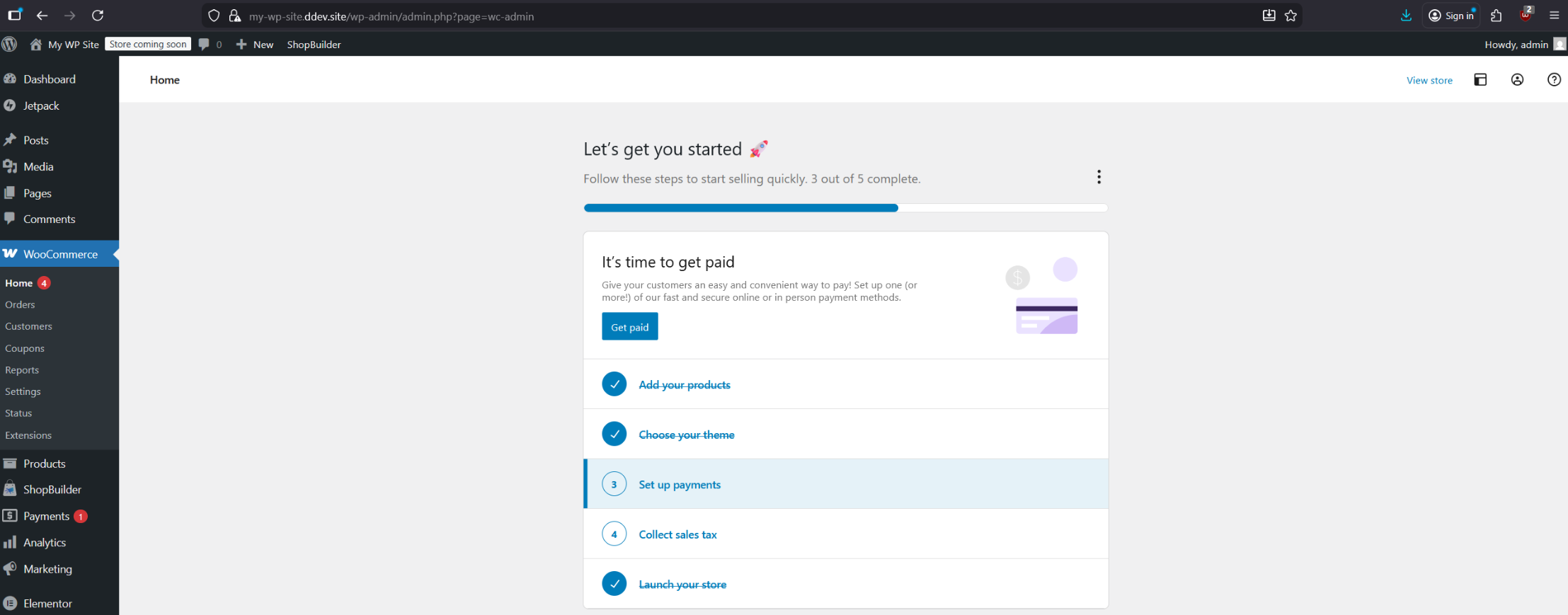The height and width of the screenshot is (615, 1568).
Task: Follow the View store link
Action: click(1429, 81)
